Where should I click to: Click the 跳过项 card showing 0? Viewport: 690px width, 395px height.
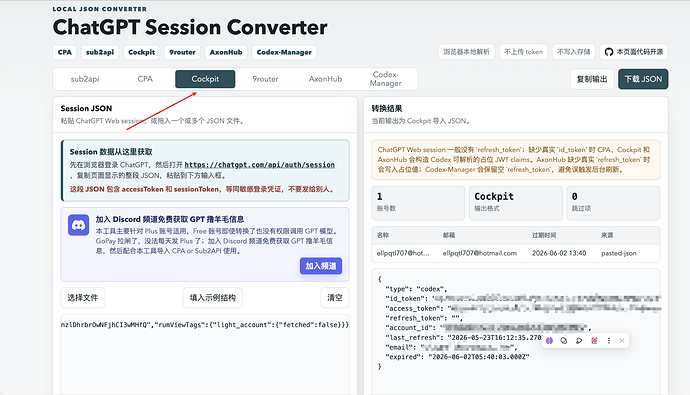[x=613, y=203]
